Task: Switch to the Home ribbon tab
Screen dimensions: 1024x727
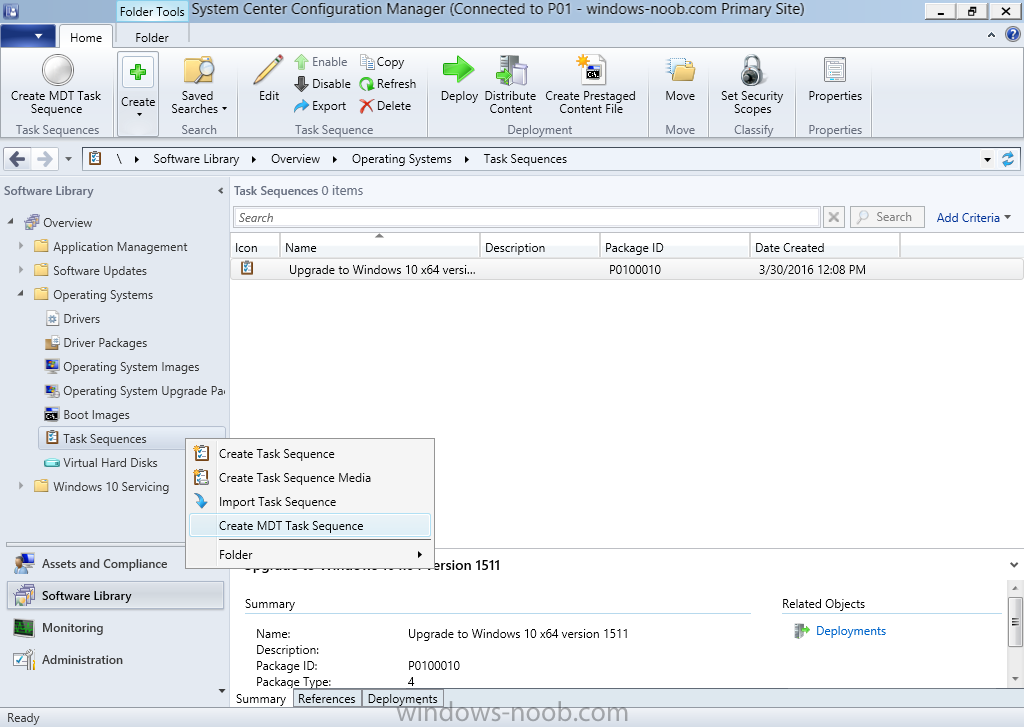Action: (86, 37)
